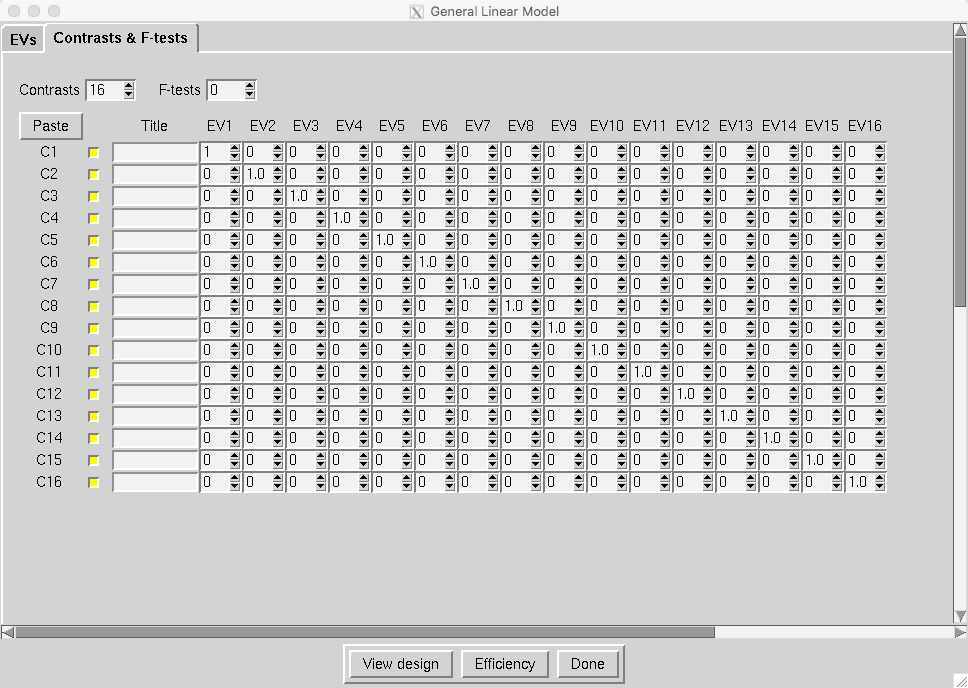Click the Efficiency button
This screenshot has height=688, width=968.
[504, 664]
